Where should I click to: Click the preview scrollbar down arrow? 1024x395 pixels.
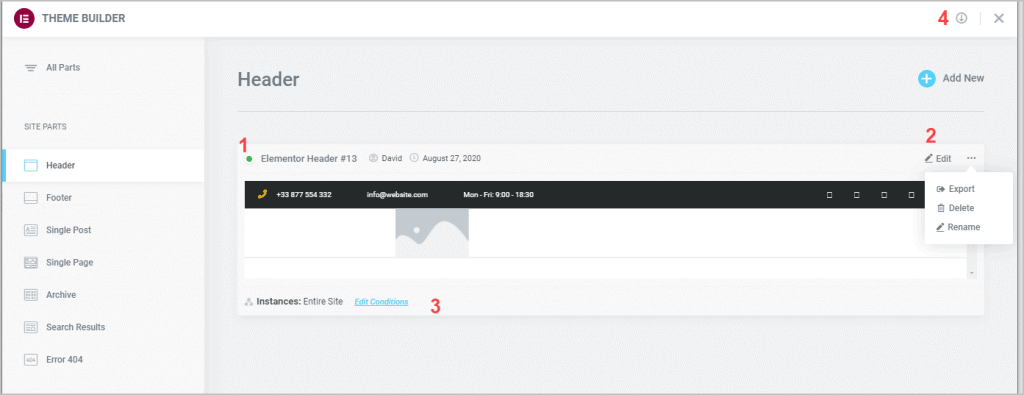pyautogui.click(x=972, y=273)
